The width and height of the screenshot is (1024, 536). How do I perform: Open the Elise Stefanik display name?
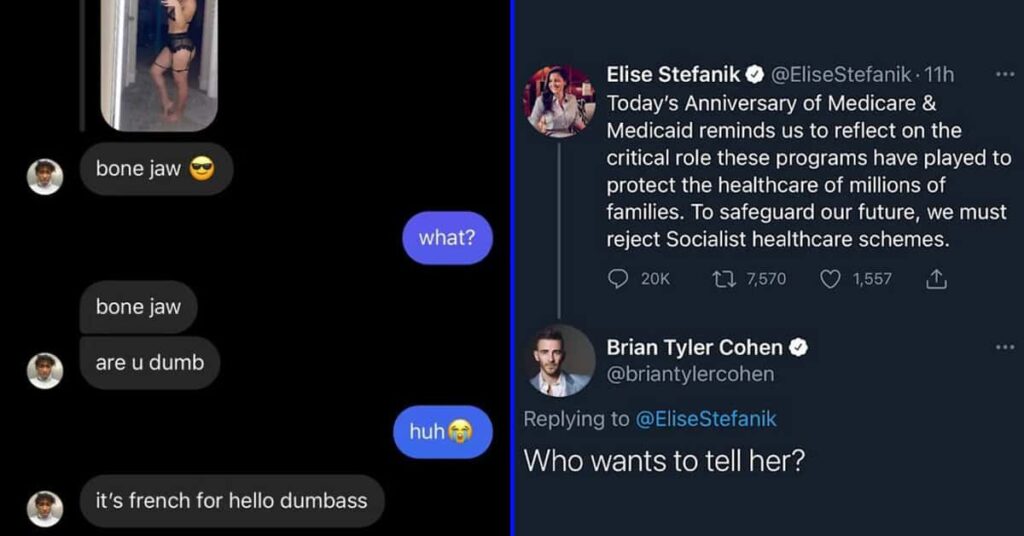(x=673, y=74)
